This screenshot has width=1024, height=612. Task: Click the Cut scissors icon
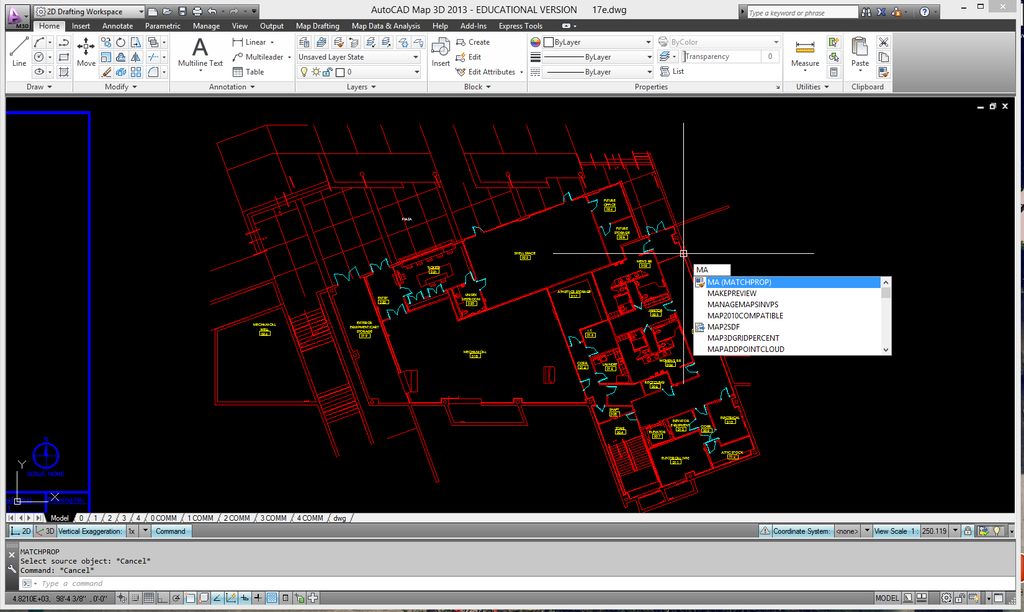coord(884,42)
